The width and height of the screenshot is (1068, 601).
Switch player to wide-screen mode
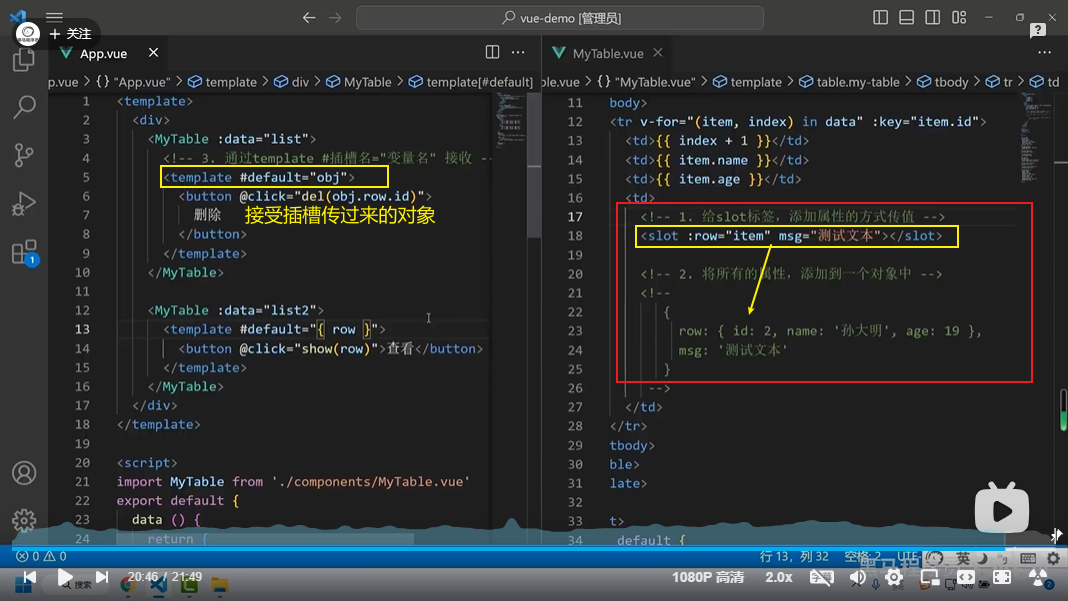coord(966,578)
